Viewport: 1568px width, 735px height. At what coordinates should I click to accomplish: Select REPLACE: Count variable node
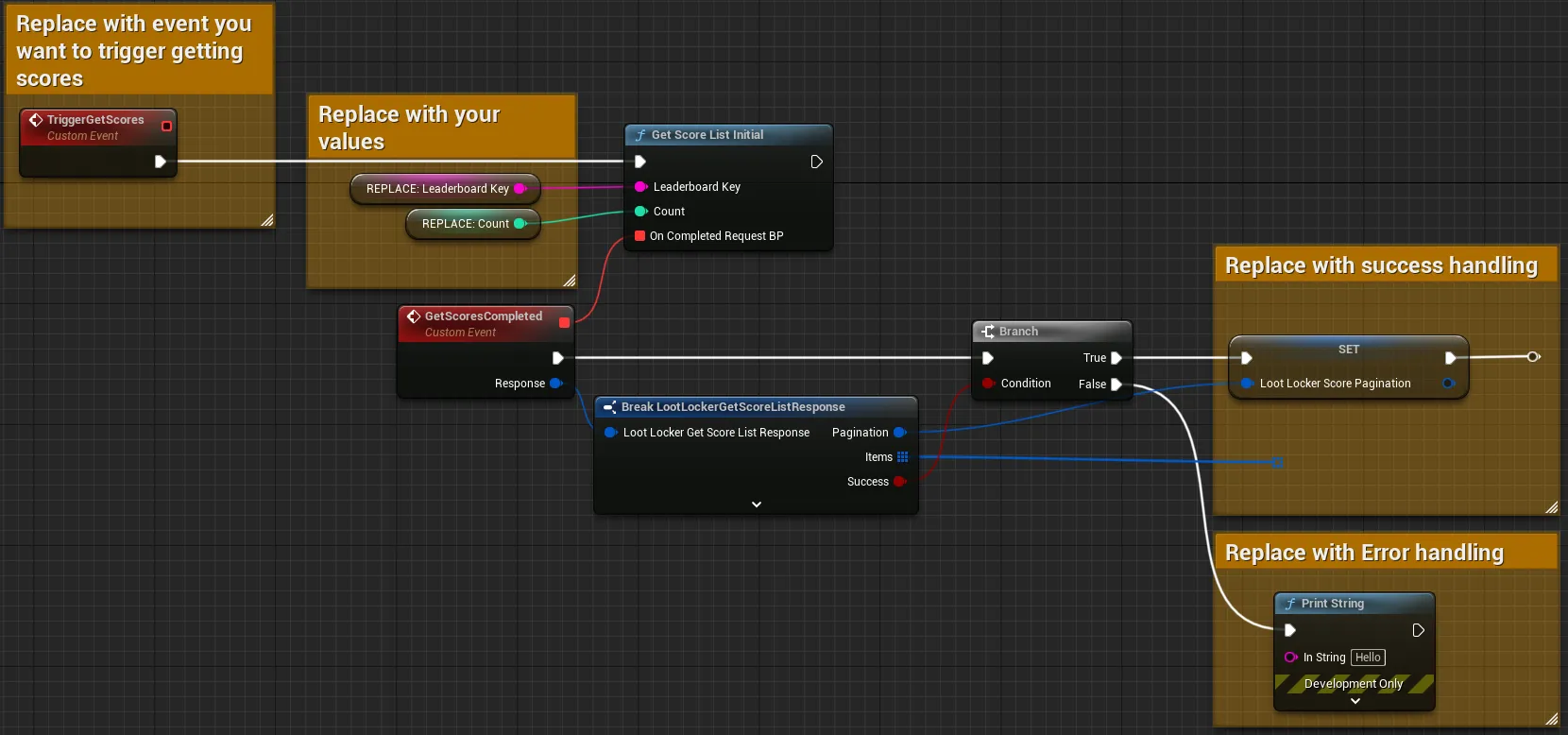472,224
